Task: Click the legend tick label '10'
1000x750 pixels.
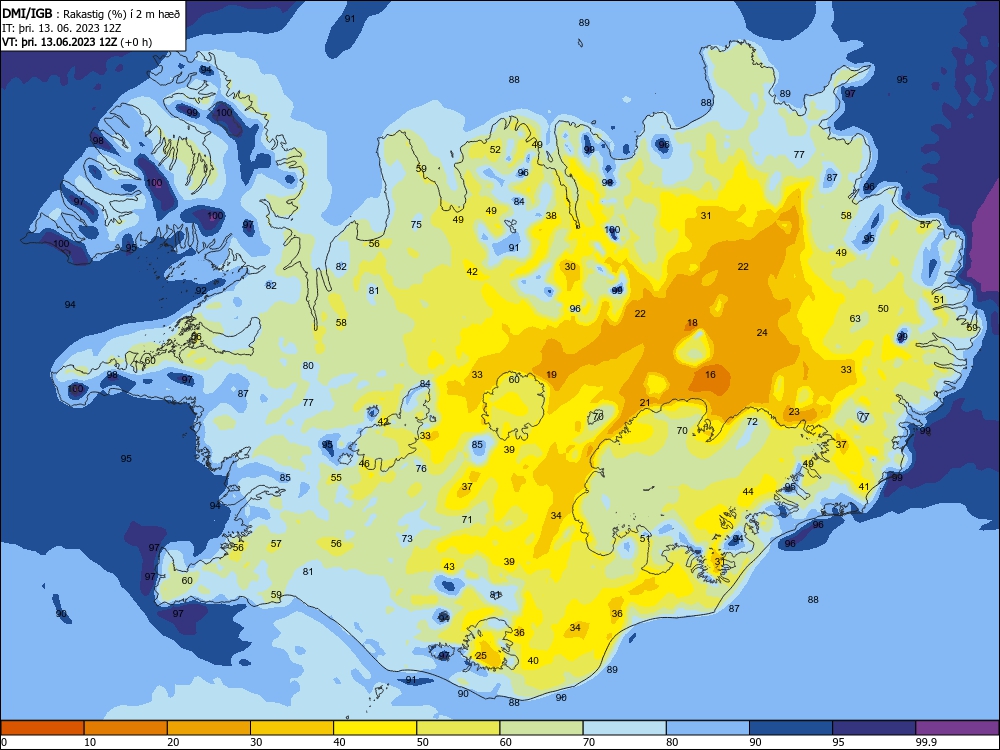Action: [90, 742]
